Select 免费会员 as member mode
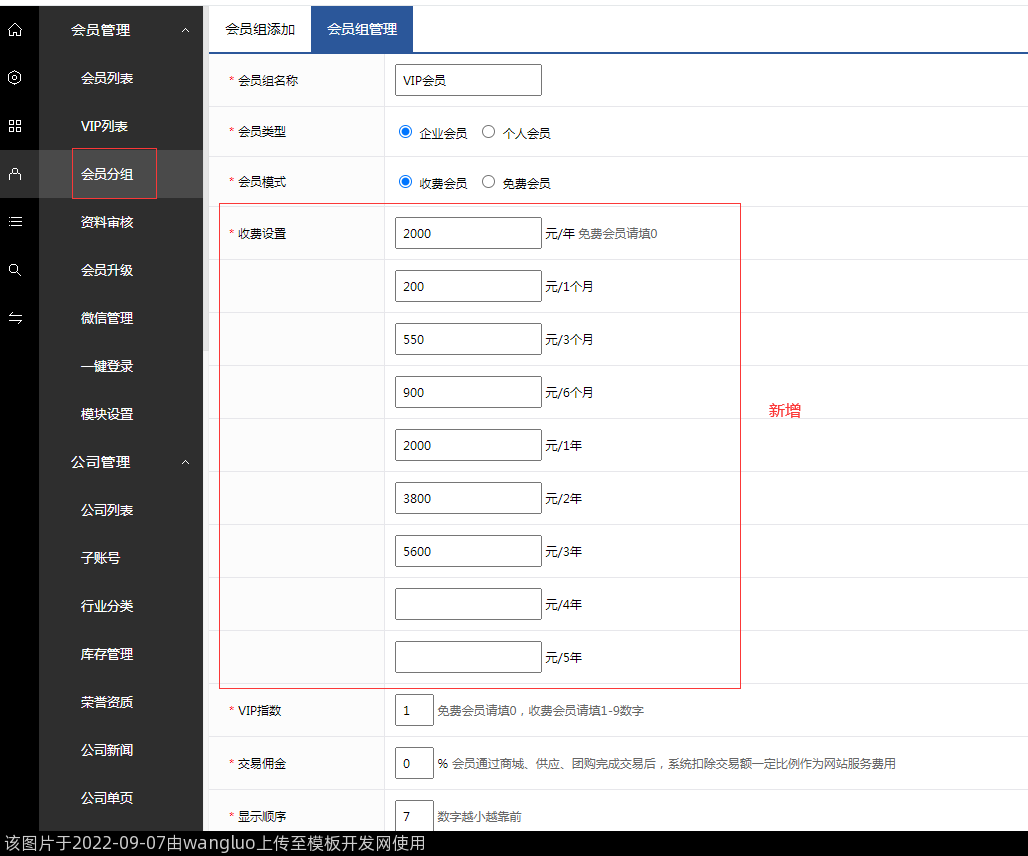Image resolution: width=1028 pixels, height=856 pixels. [x=488, y=182]
